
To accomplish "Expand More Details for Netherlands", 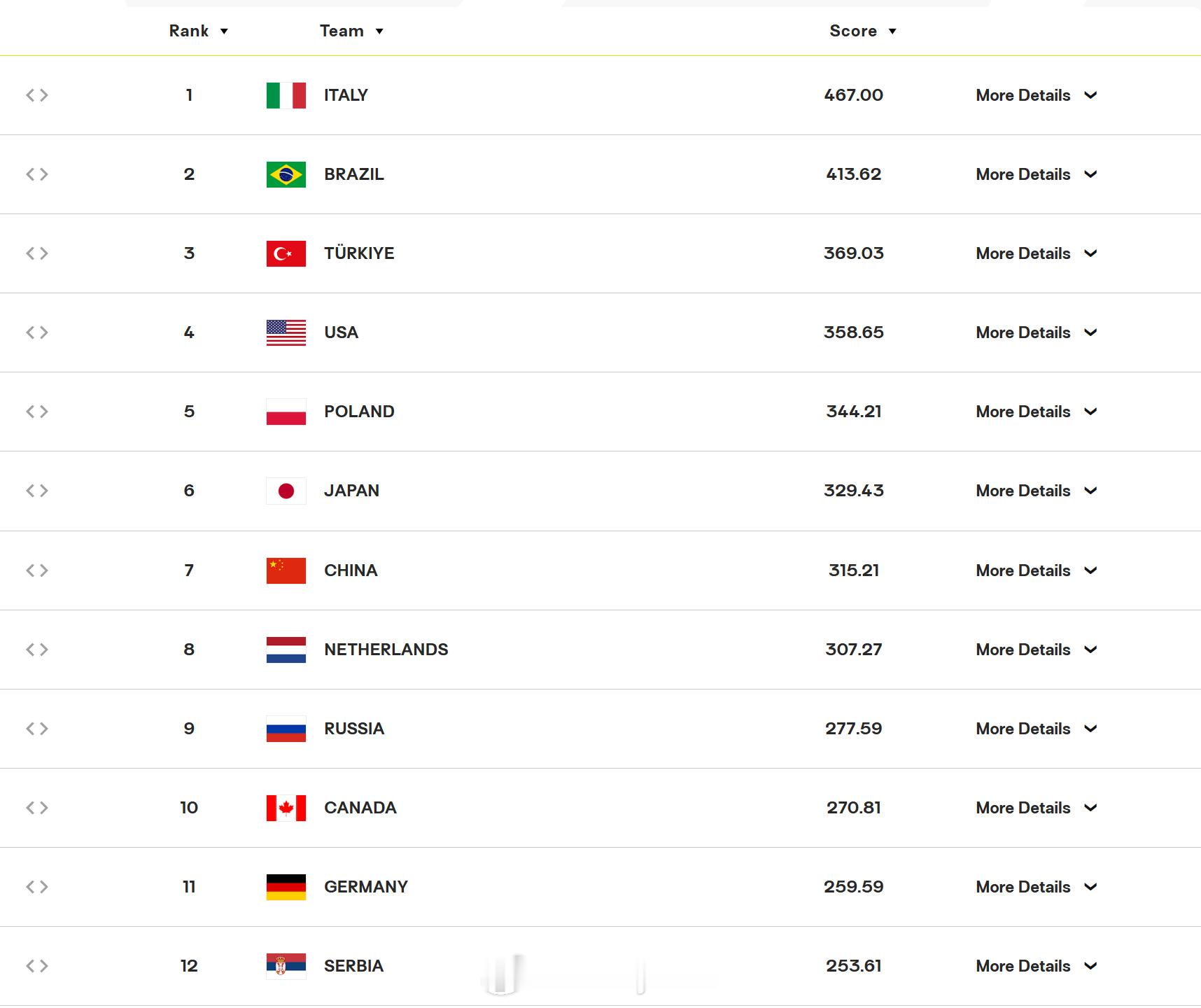I will [1036, 650].
